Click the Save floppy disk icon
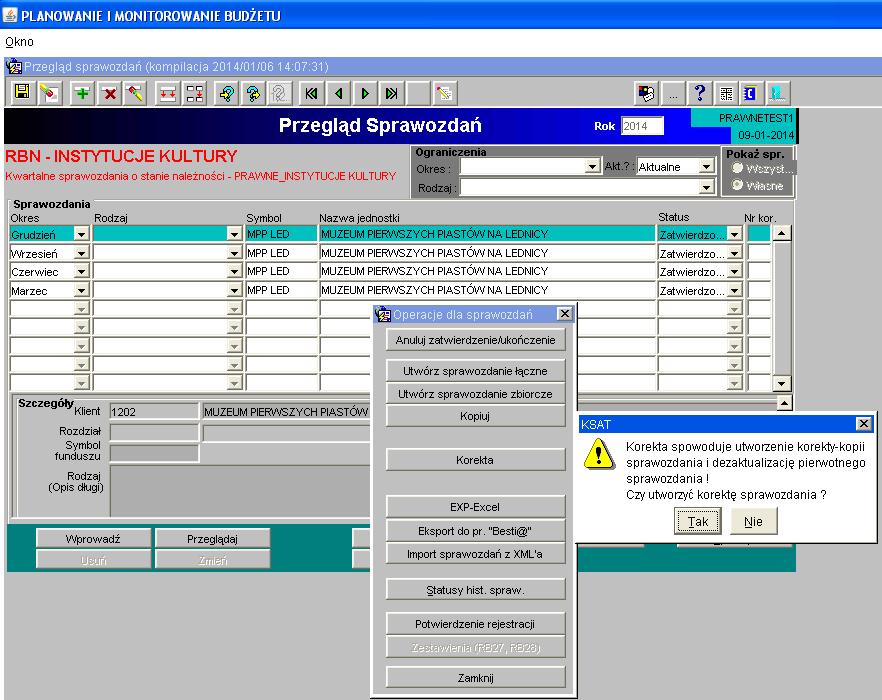882x700 pixels. [x=22, y=92]
